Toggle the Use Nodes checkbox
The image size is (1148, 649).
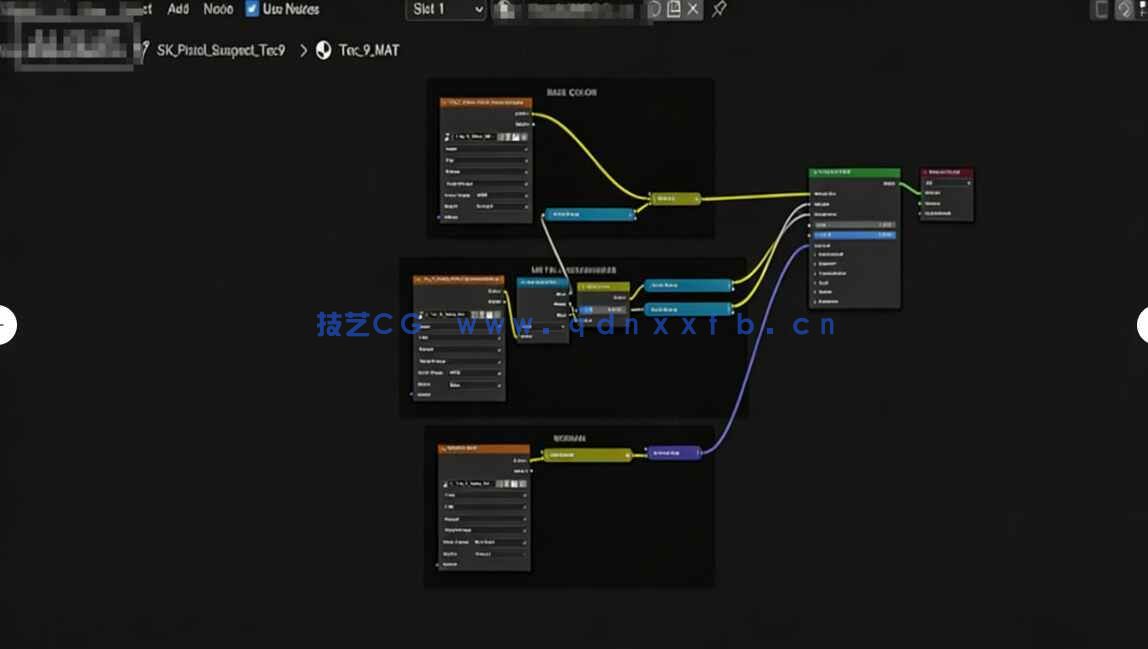pyautogui.click(x=252, y=9)
